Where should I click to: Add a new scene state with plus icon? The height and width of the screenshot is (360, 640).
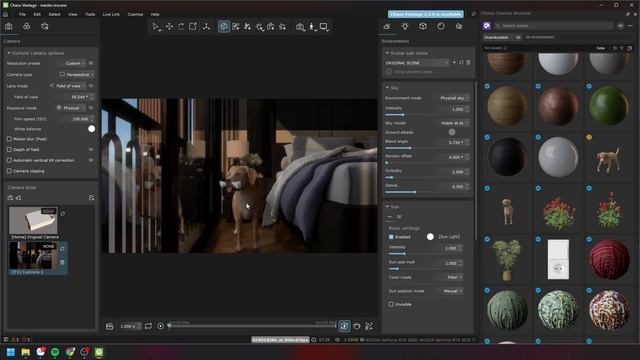pyautogui.click(x=454, y=62)
